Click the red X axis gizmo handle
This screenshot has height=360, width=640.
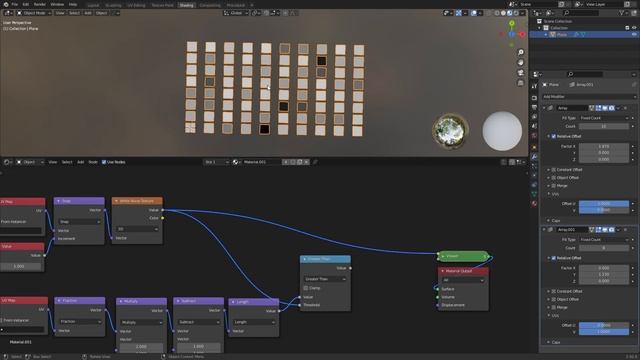coord(522,35)
